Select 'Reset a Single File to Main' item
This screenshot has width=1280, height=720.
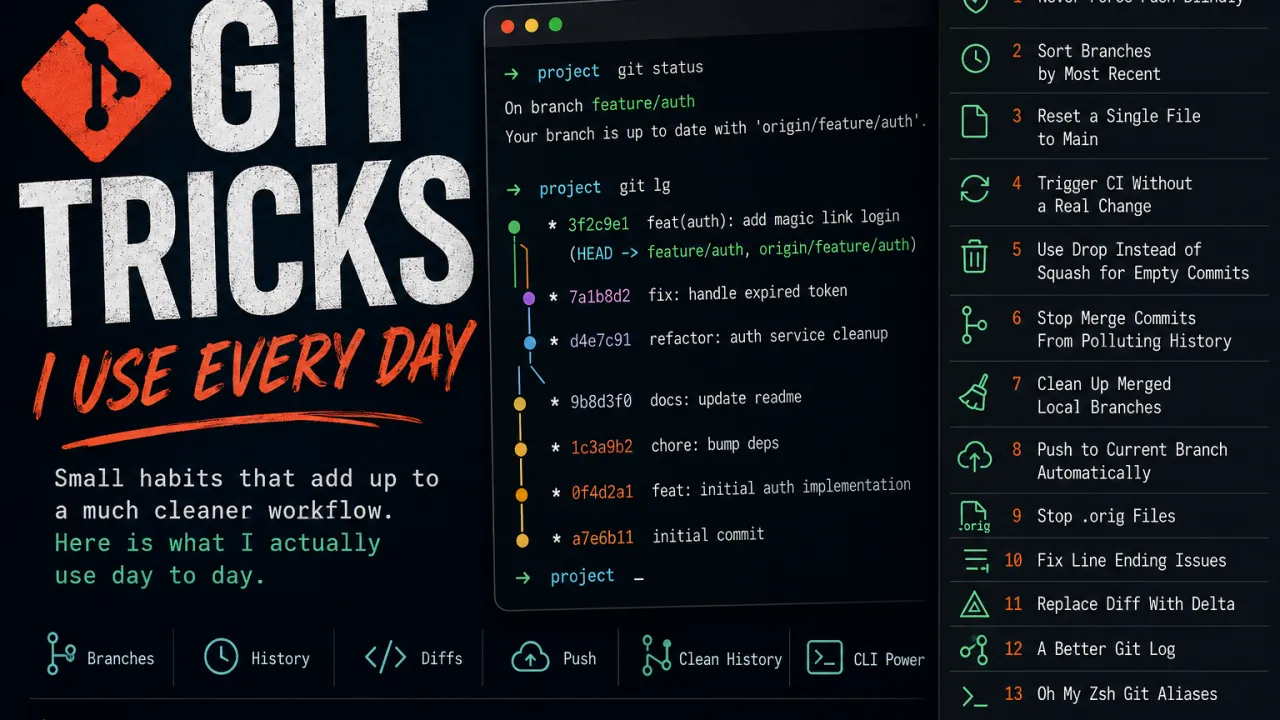point(1118,127)
